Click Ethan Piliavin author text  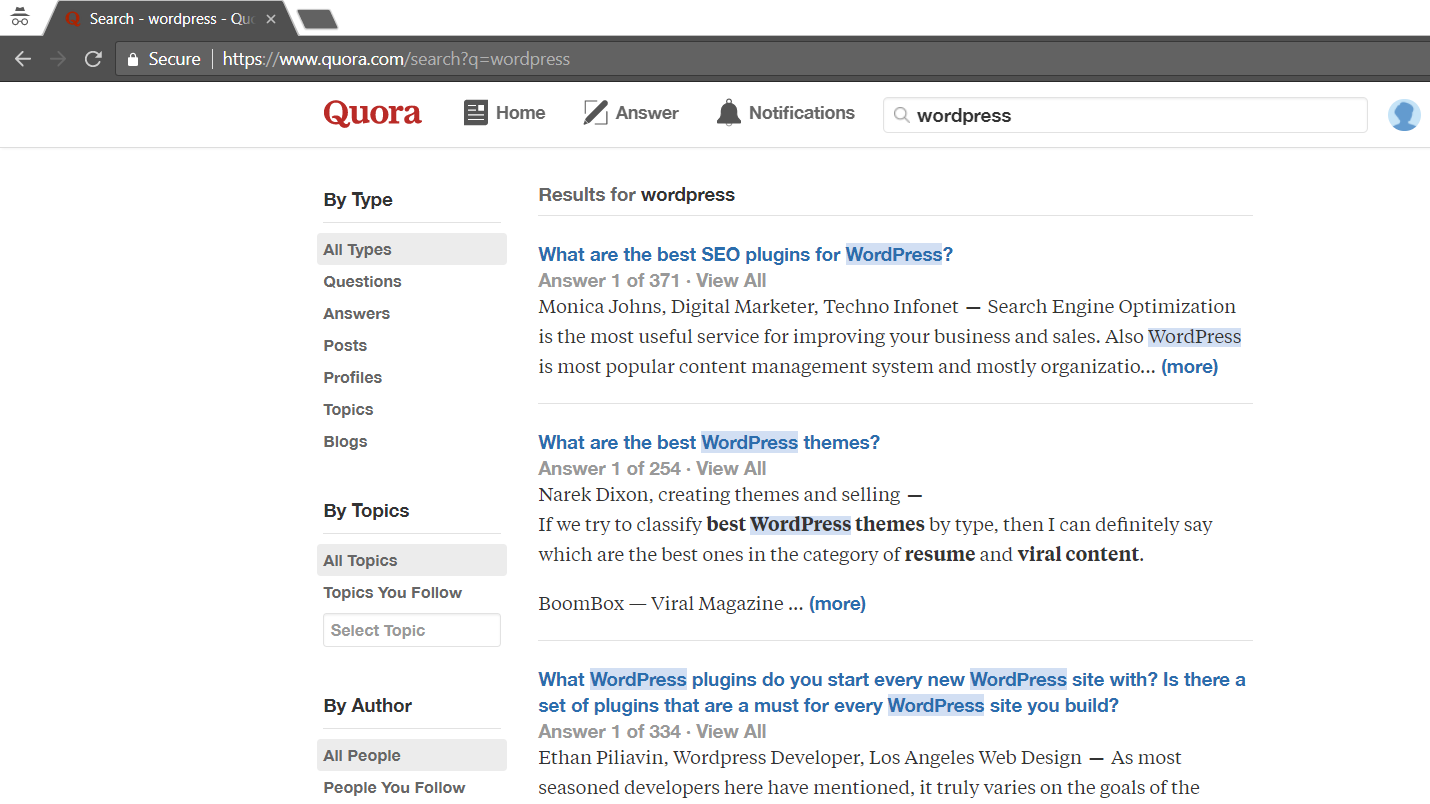tap(600, 757)
